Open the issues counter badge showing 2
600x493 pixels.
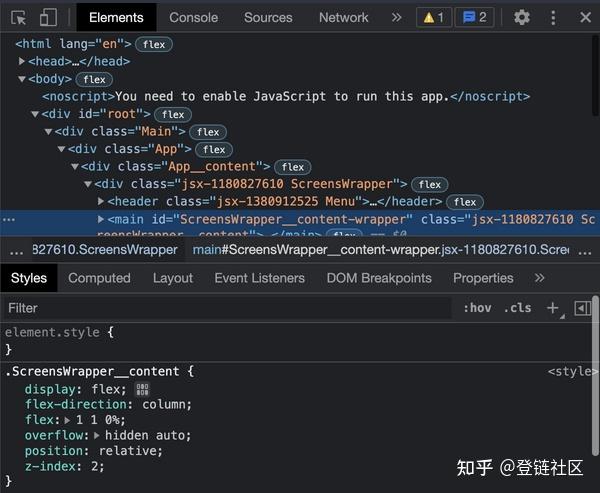(474, 18)
